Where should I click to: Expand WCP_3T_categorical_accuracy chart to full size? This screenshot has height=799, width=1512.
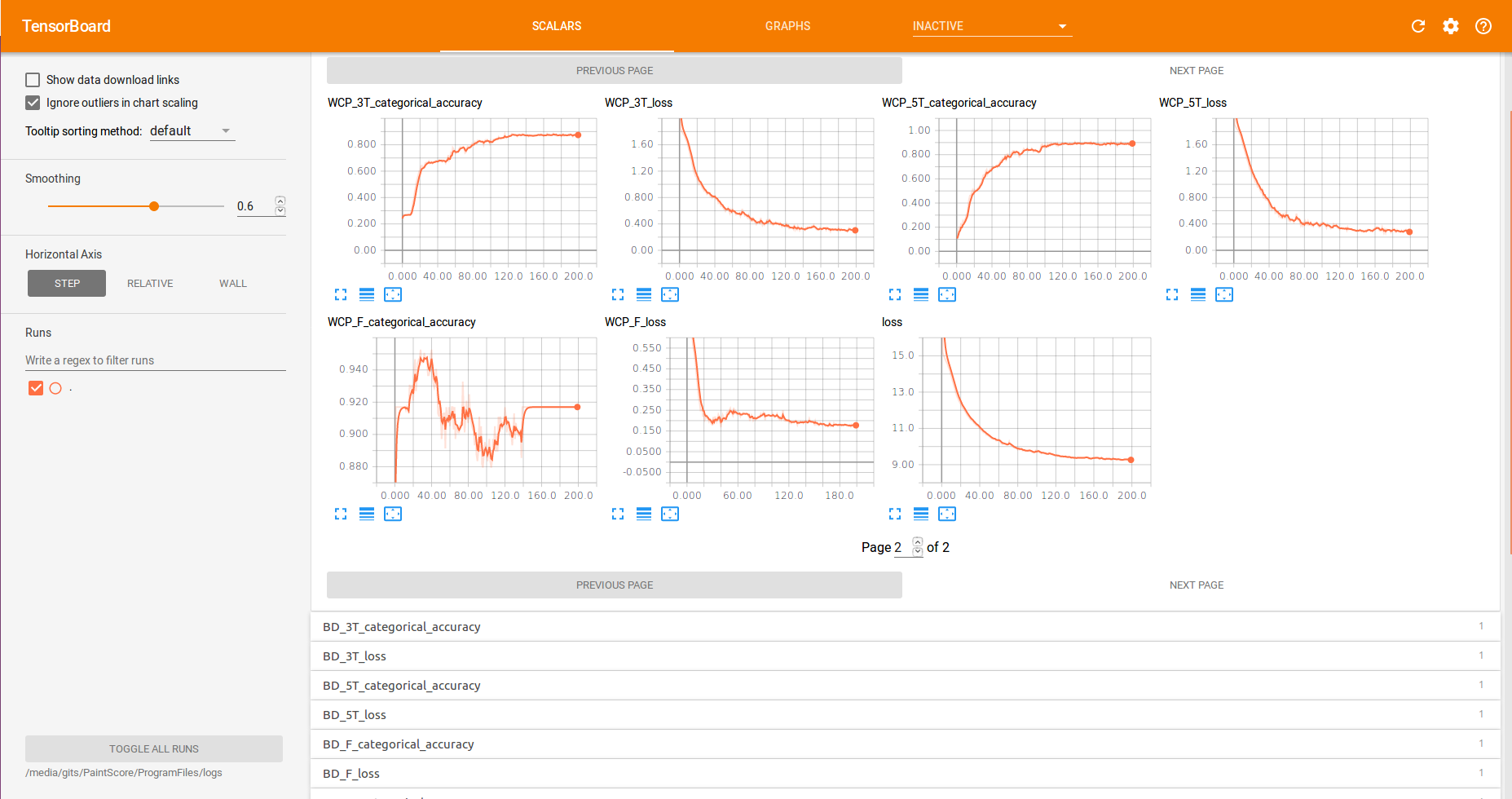[x=341, y=294]
